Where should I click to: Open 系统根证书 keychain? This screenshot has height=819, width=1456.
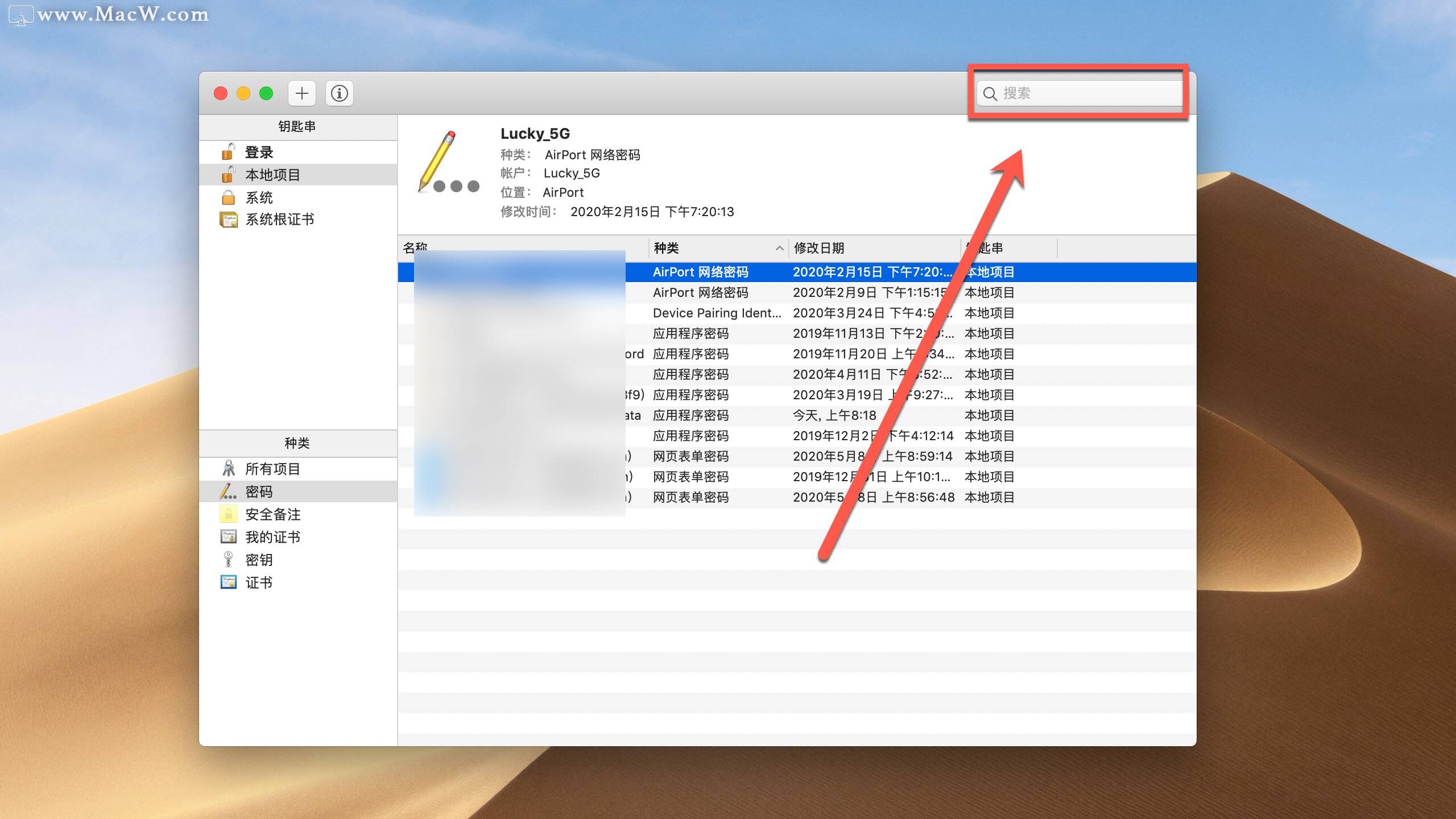pos(279,220)
